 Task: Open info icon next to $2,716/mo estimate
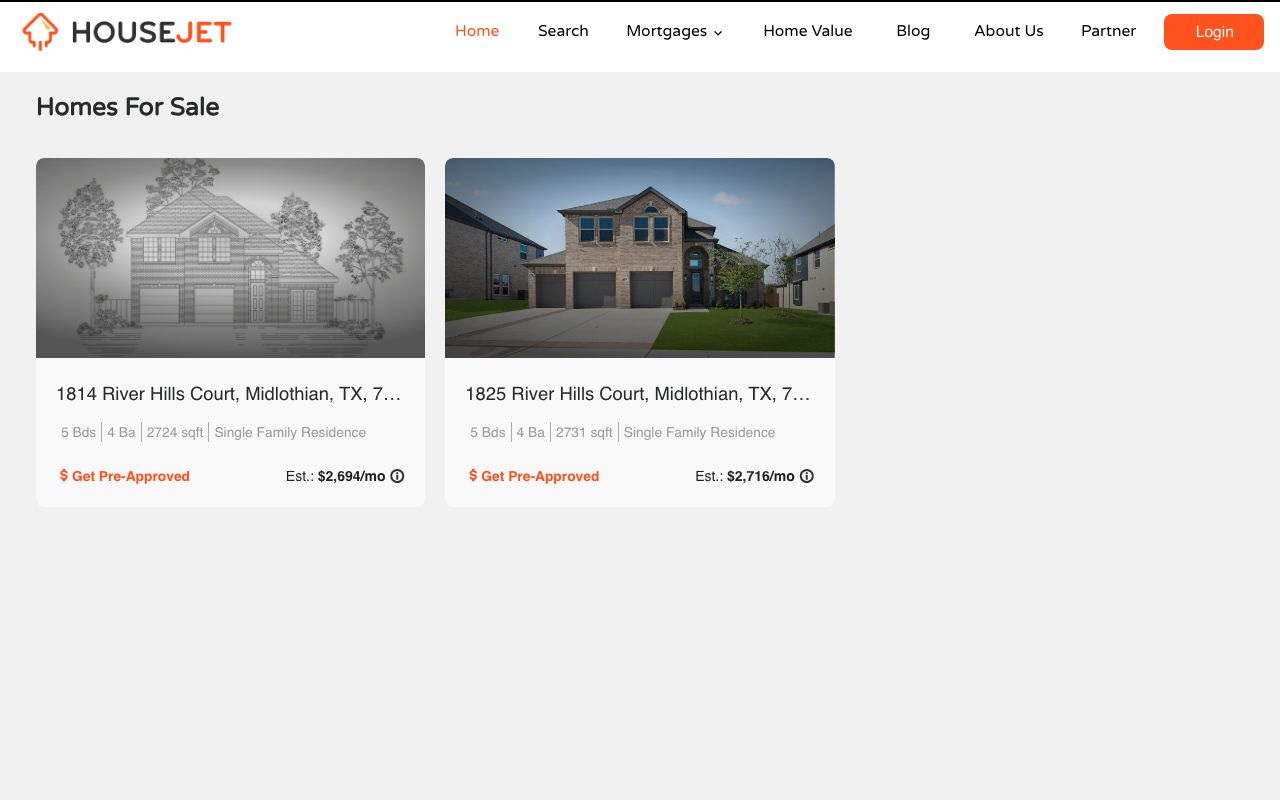(x=807, y=476)
